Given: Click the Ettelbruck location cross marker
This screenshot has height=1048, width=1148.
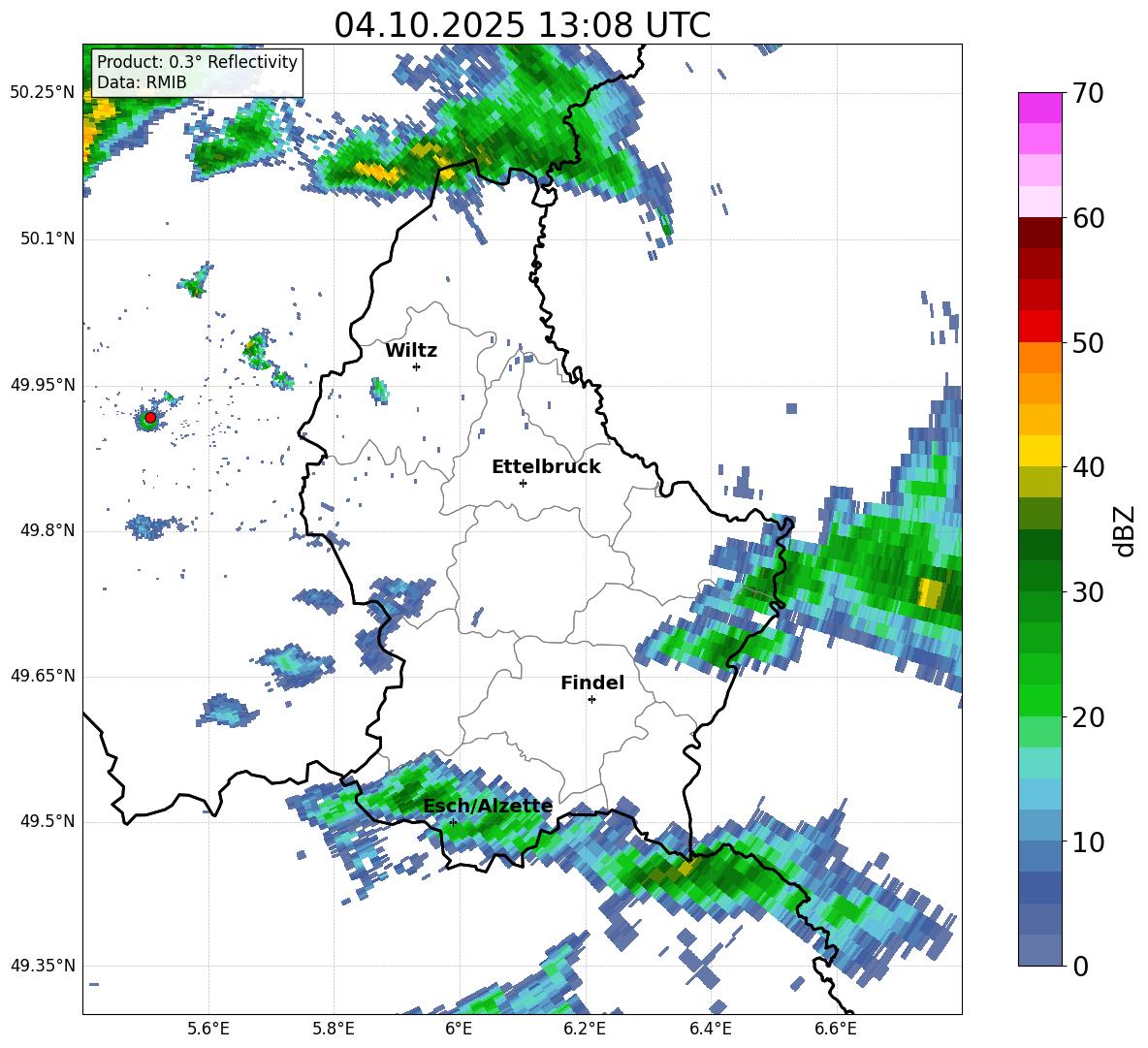Looking at the screenshot, I should point(523,483).
